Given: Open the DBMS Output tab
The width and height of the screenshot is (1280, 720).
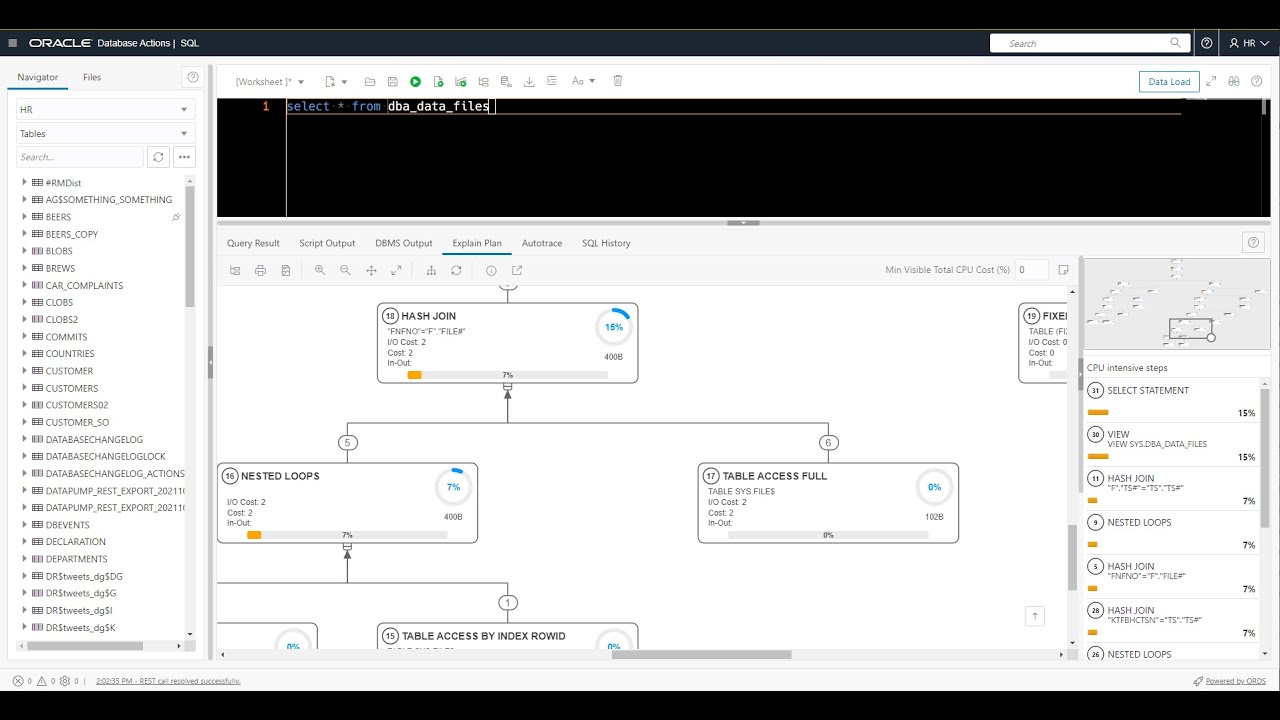Looking at the screenshot, I should [404, 243].
